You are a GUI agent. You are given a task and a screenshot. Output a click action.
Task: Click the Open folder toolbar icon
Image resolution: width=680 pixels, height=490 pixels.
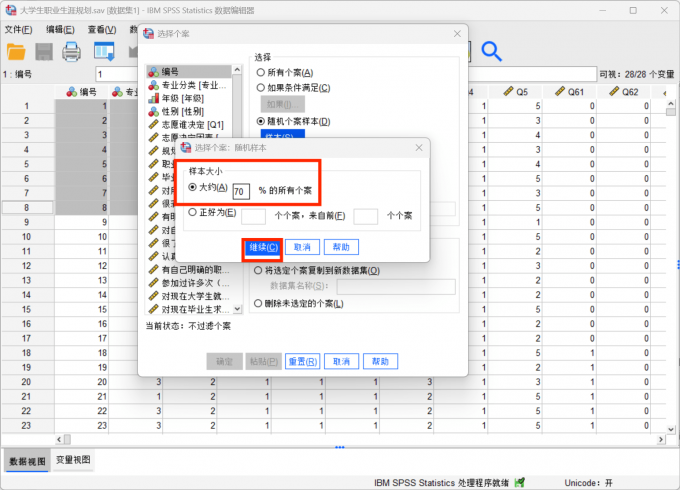[x=14, y=51]
